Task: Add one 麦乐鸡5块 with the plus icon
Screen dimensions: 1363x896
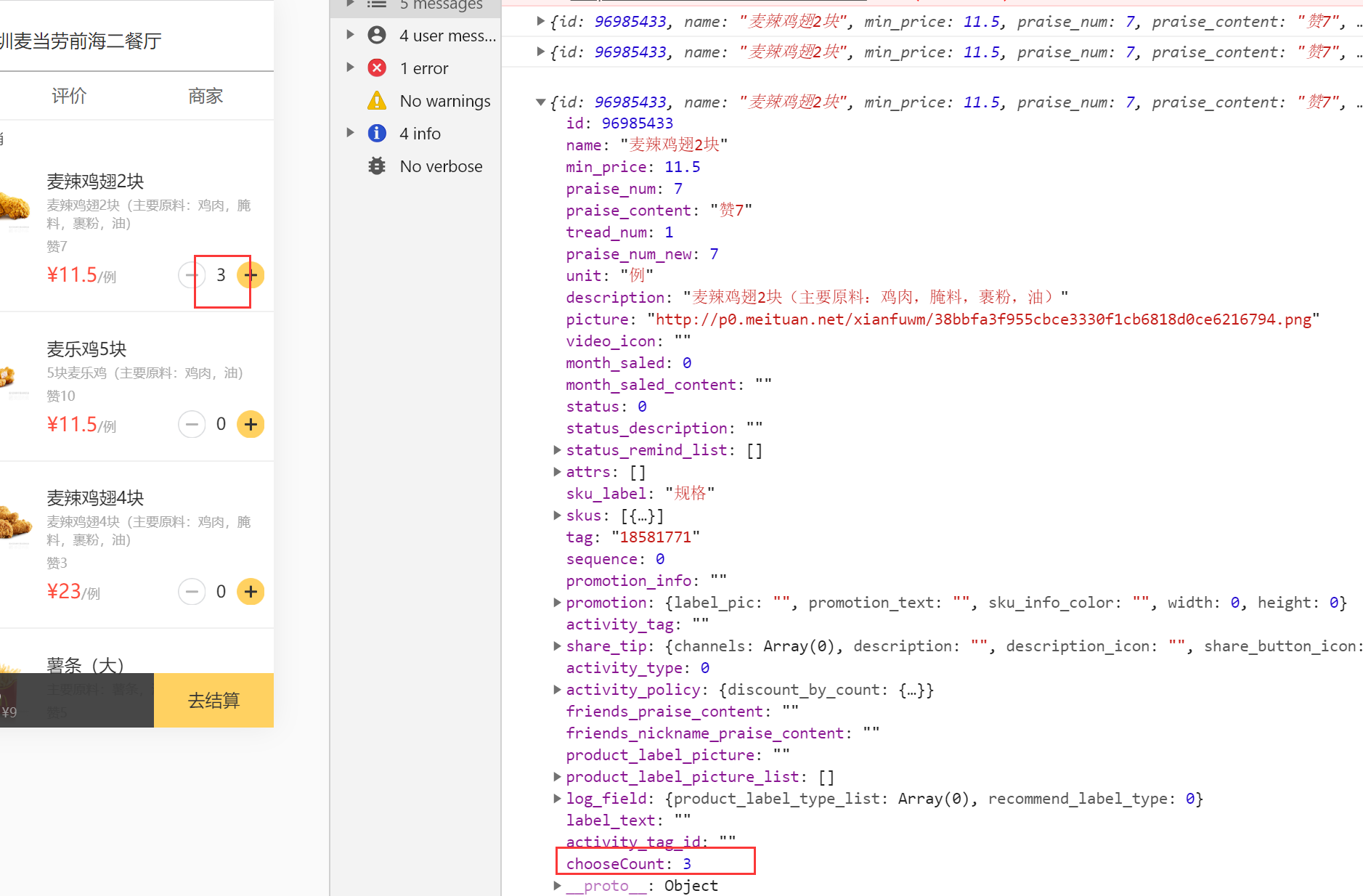Action: click(x=251, y=424)
